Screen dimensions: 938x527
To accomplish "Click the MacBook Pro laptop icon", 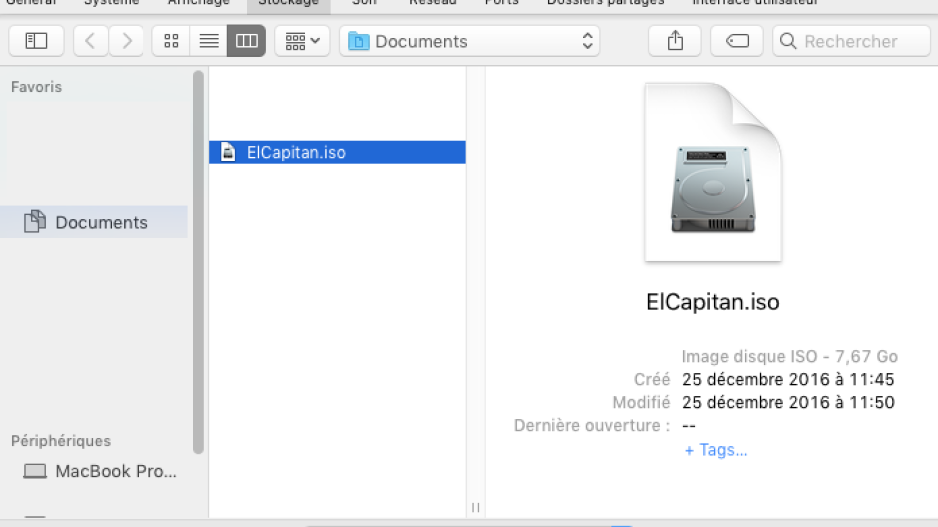I will [x=35, y=471].
